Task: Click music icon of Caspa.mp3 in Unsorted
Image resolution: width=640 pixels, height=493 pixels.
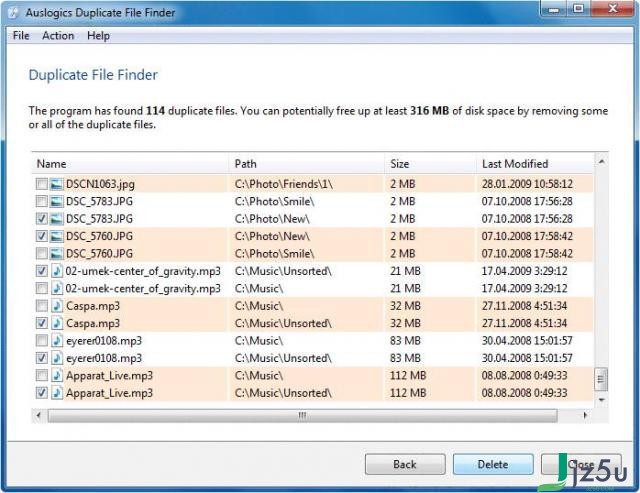Action: pyautogui.click(x=57, y=323)
